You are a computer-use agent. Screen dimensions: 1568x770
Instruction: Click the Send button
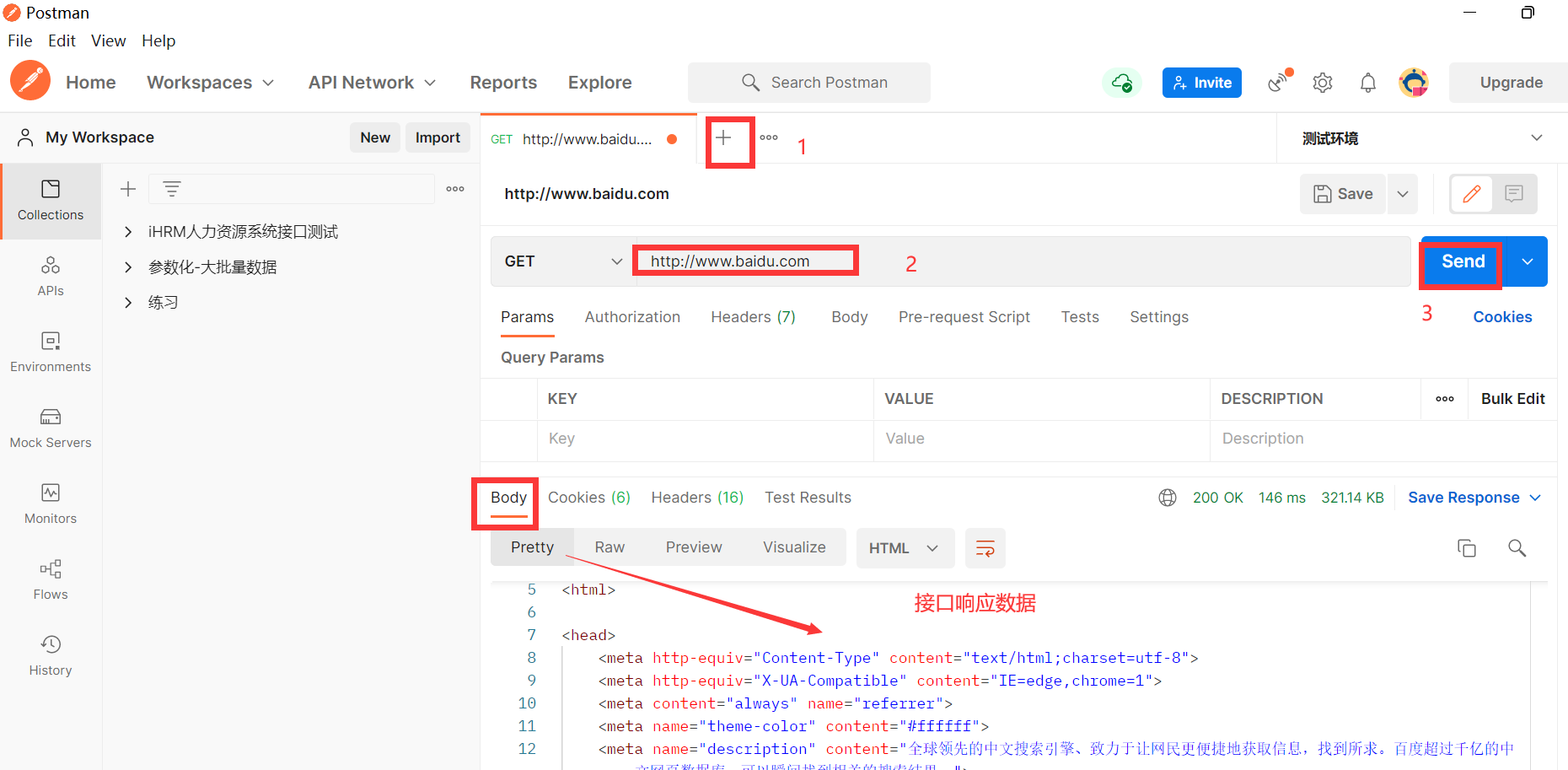(x=1463, y=261)
